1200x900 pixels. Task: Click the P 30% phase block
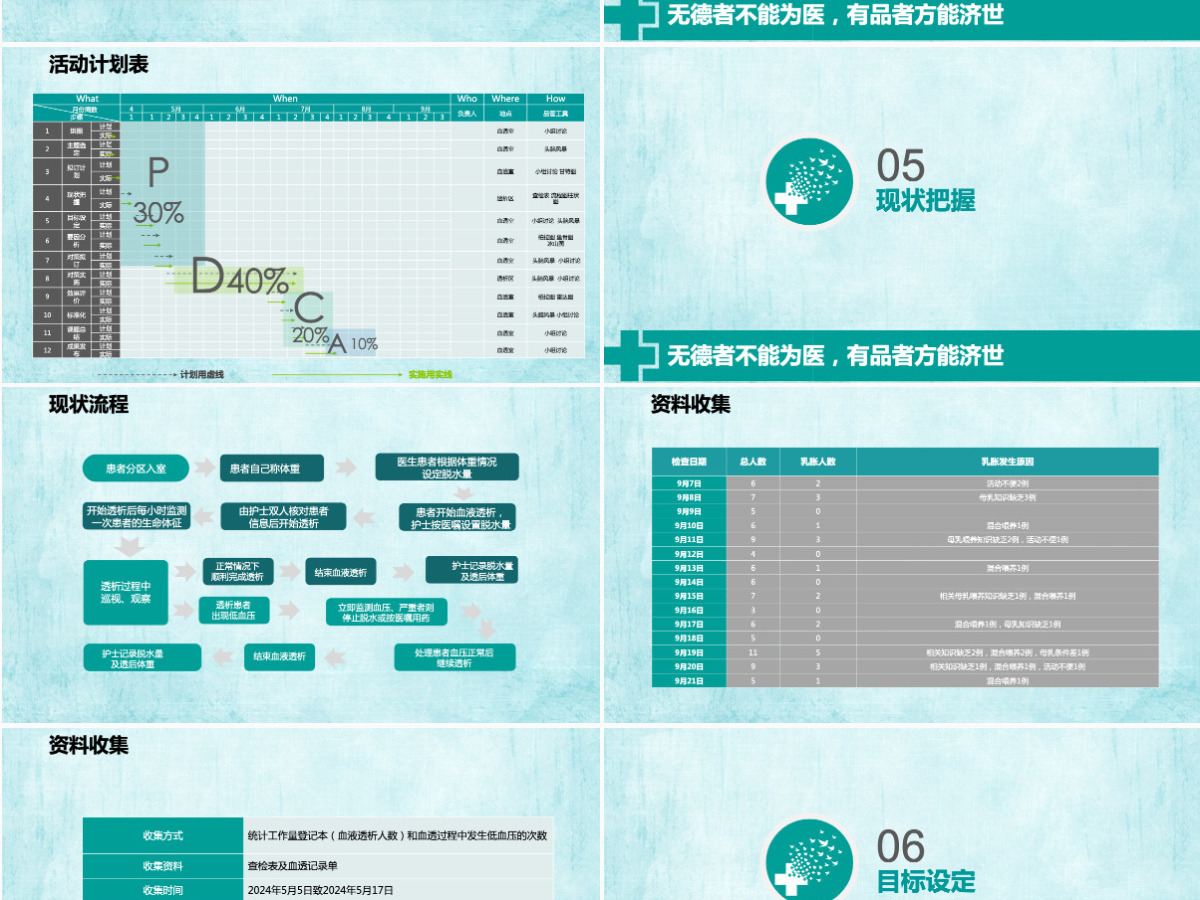click(162, 192)
